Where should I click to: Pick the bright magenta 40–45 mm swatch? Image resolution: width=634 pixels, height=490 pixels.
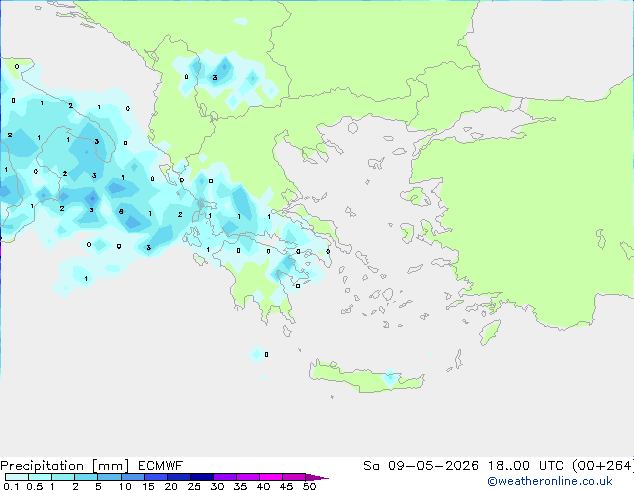coord(271,477)
